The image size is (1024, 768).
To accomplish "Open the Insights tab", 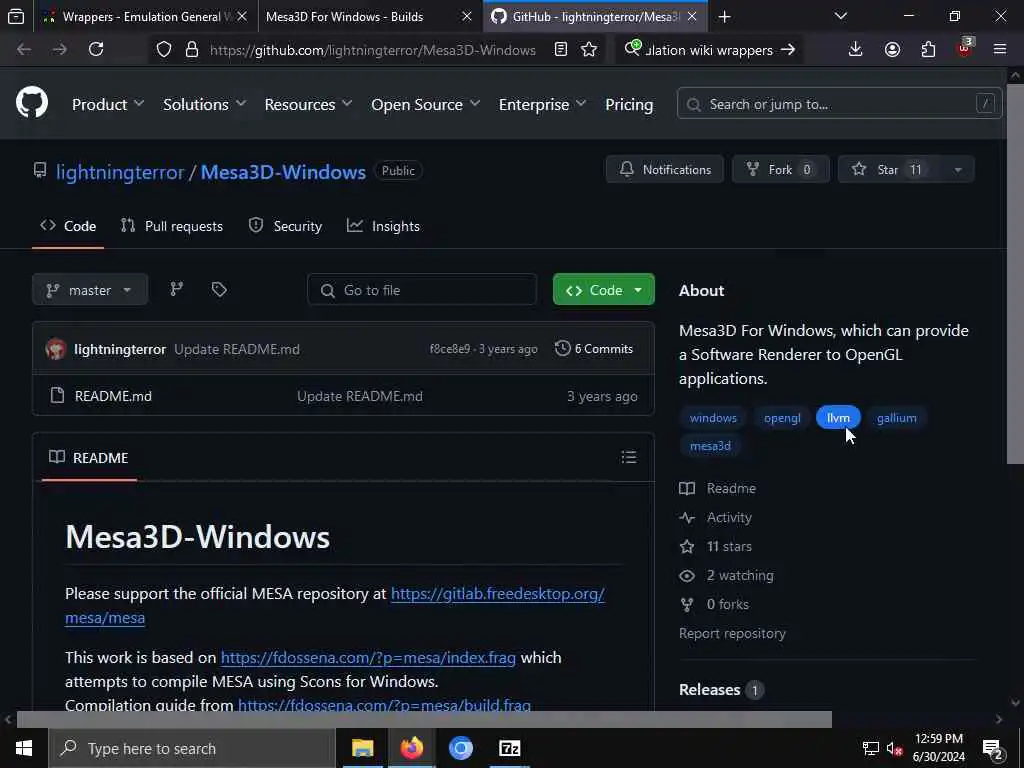I will pyautogui.click(x=383, y=226).
